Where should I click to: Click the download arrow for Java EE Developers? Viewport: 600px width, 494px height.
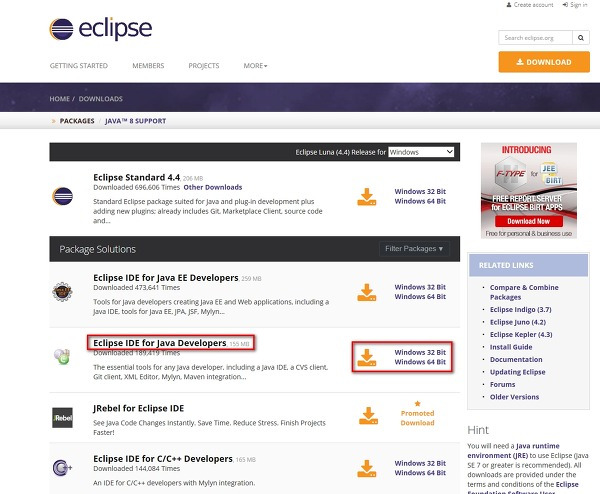367,292
